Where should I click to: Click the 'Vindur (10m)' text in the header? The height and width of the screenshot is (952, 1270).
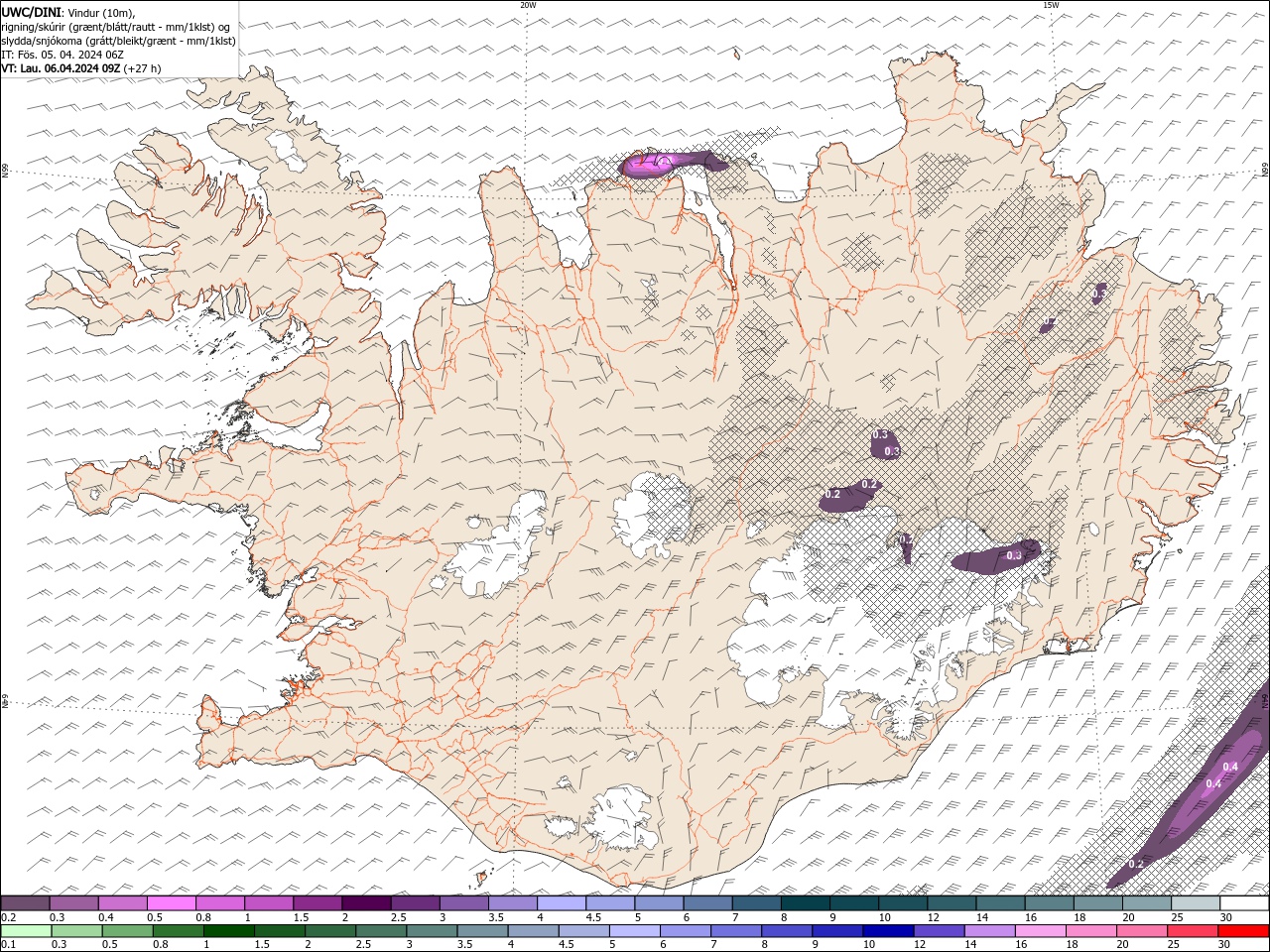click(x=99, y=12)
